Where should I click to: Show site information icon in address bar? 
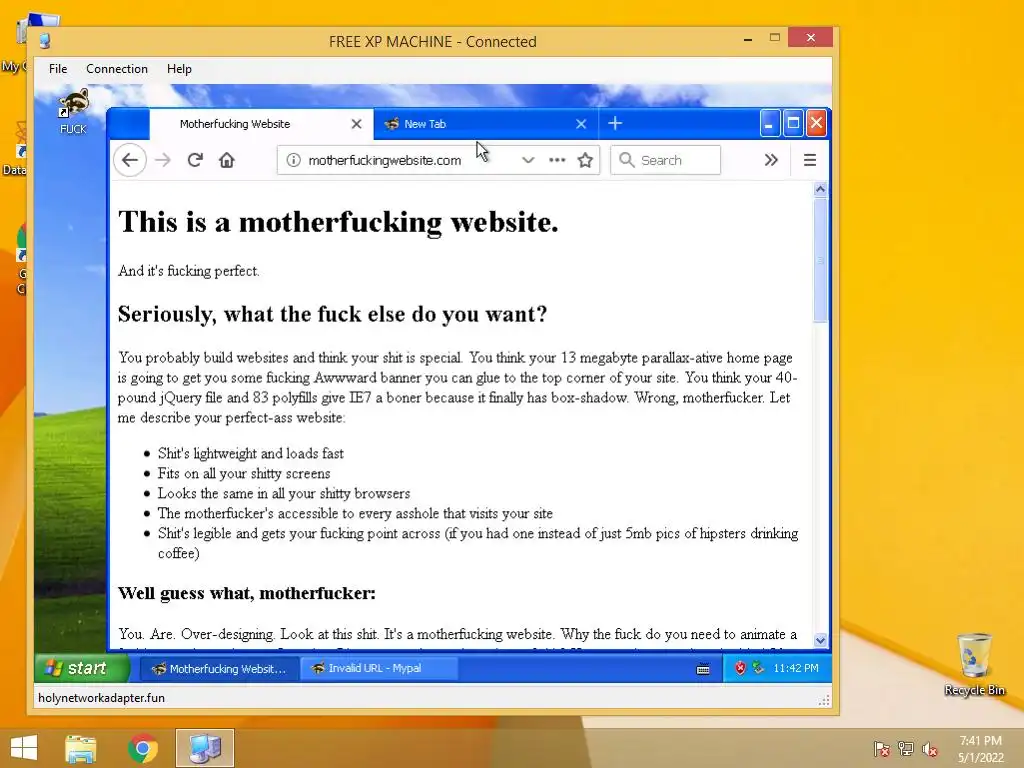click(293, 160)
